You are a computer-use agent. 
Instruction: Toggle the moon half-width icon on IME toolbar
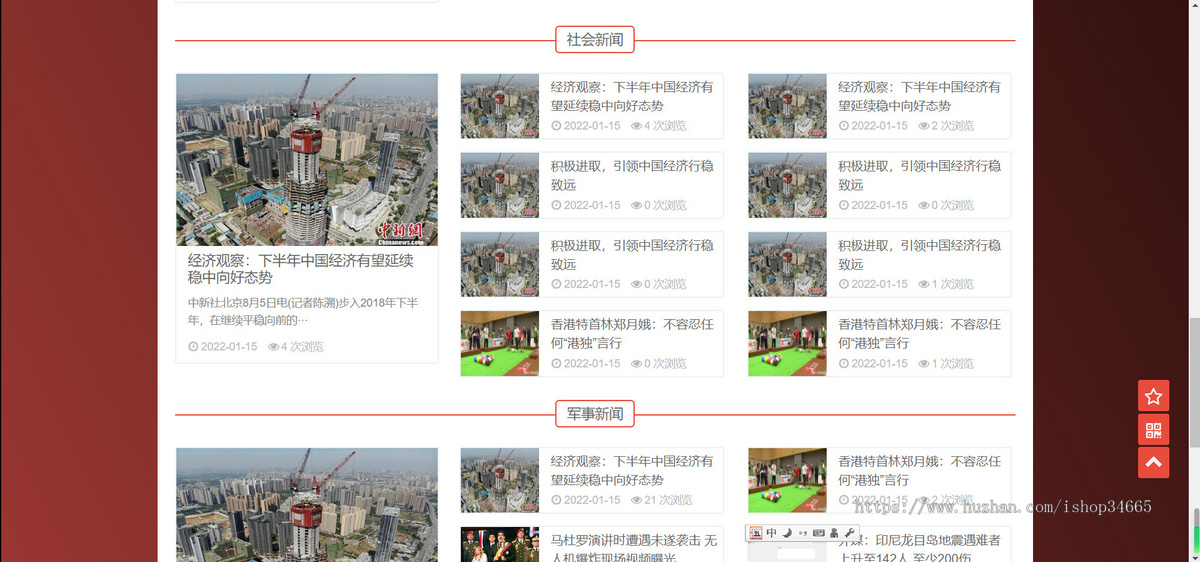(787, 533)
